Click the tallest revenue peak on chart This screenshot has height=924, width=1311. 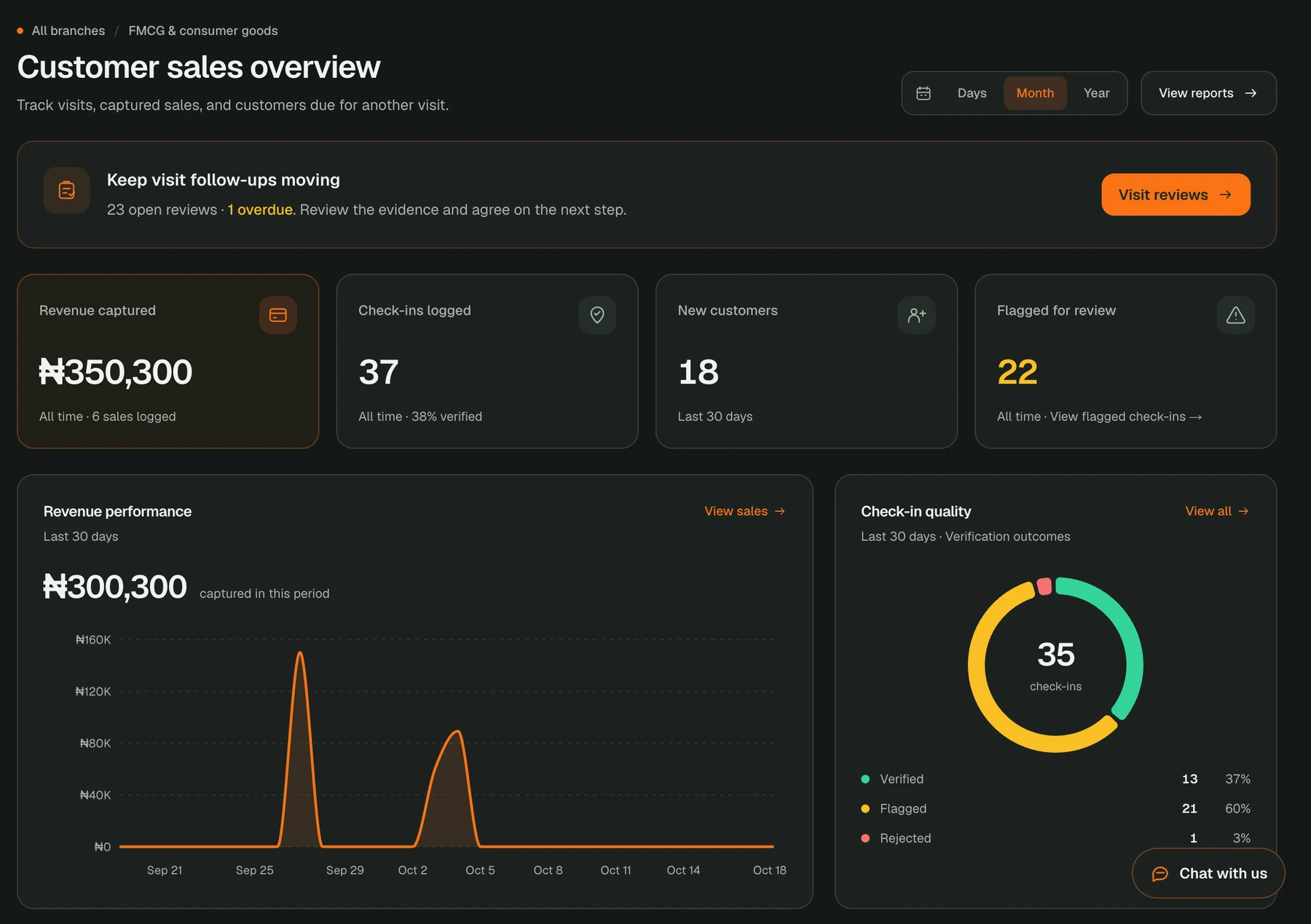coord(299,654)
